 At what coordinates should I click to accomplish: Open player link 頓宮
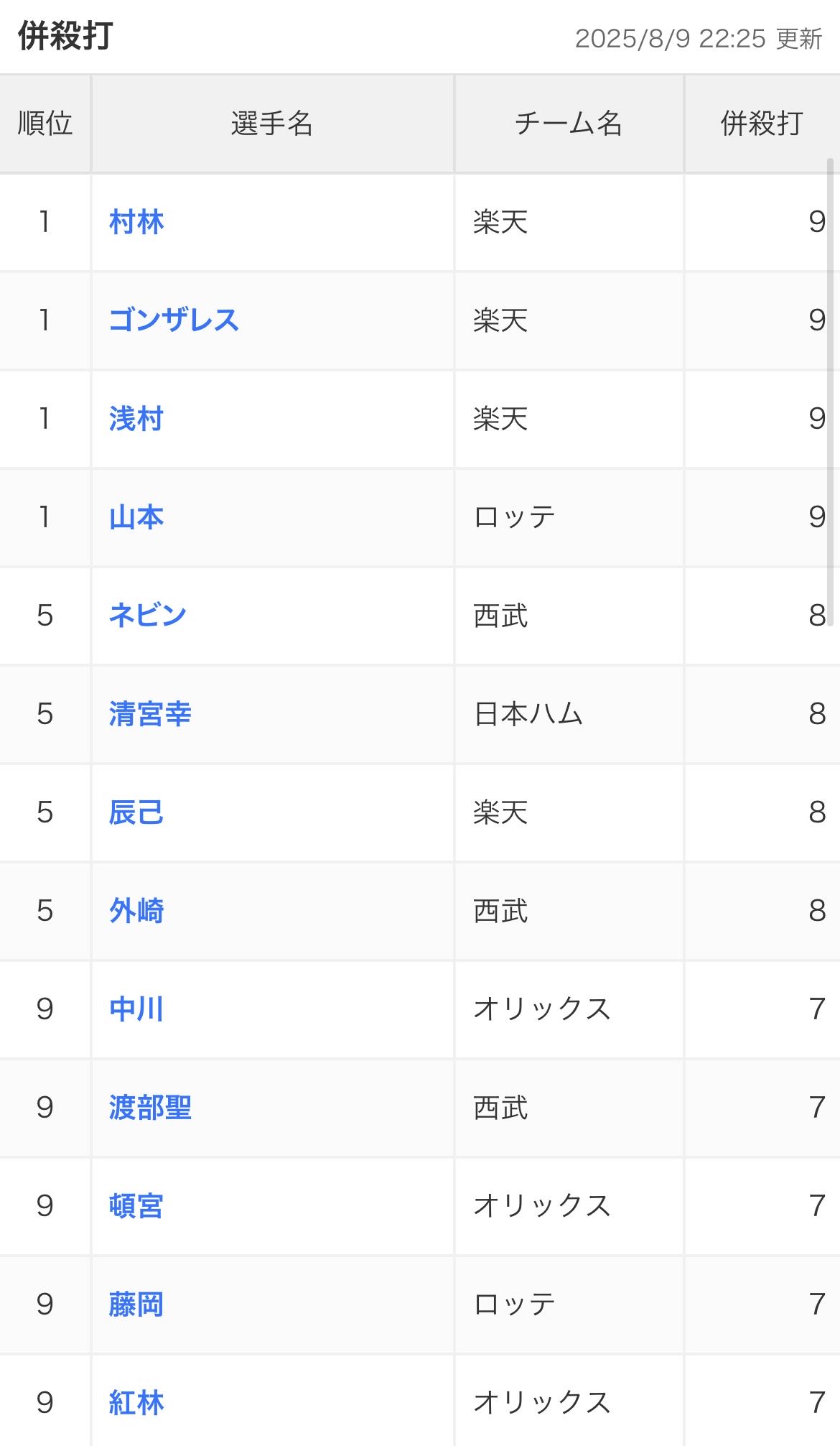click(136, 1206)
